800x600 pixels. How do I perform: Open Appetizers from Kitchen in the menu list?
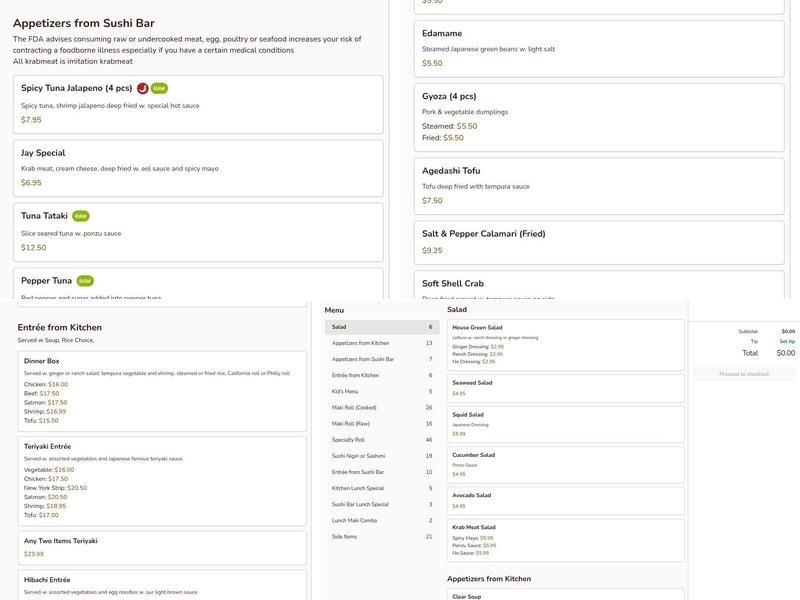coord(381,343)
